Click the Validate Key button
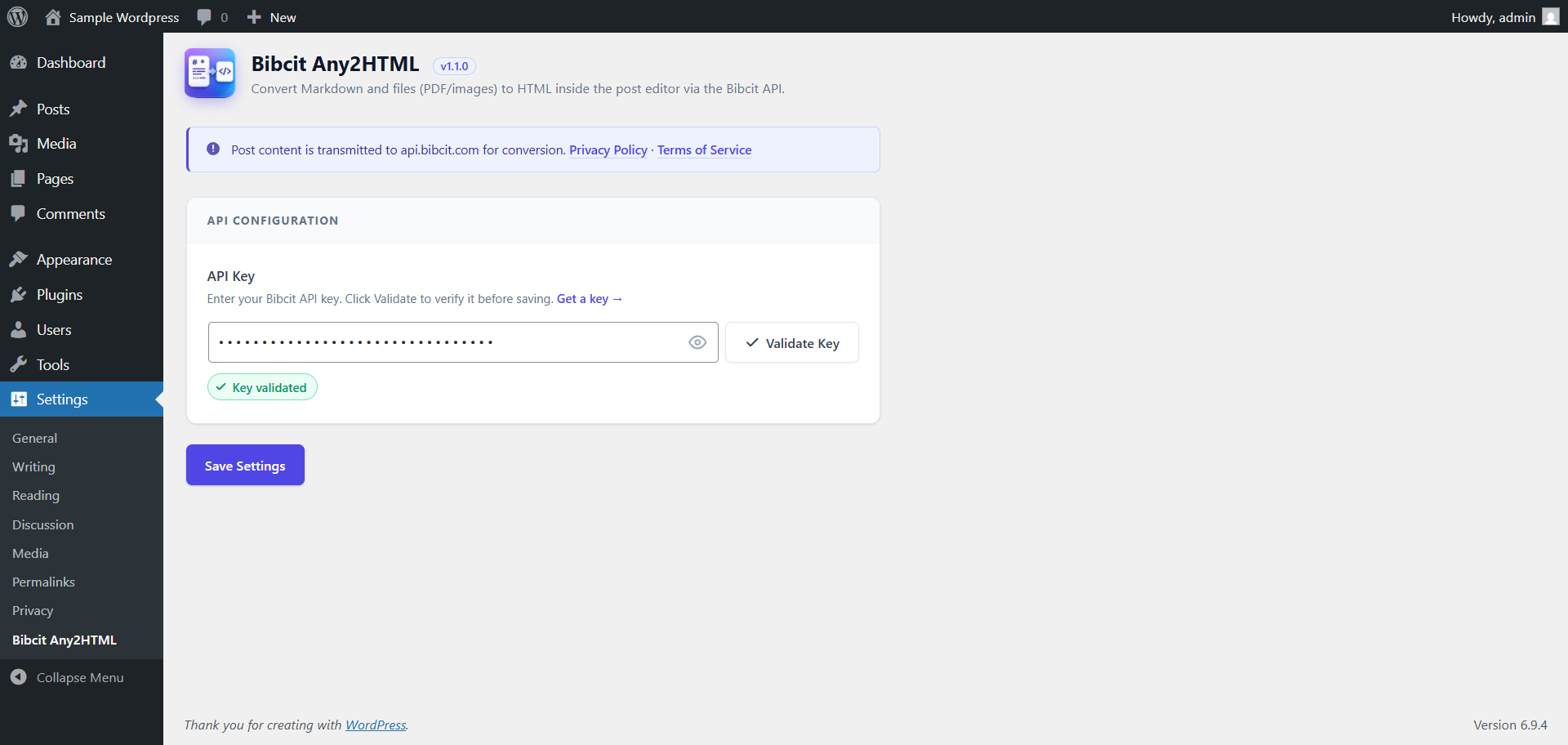 point(792,343)
